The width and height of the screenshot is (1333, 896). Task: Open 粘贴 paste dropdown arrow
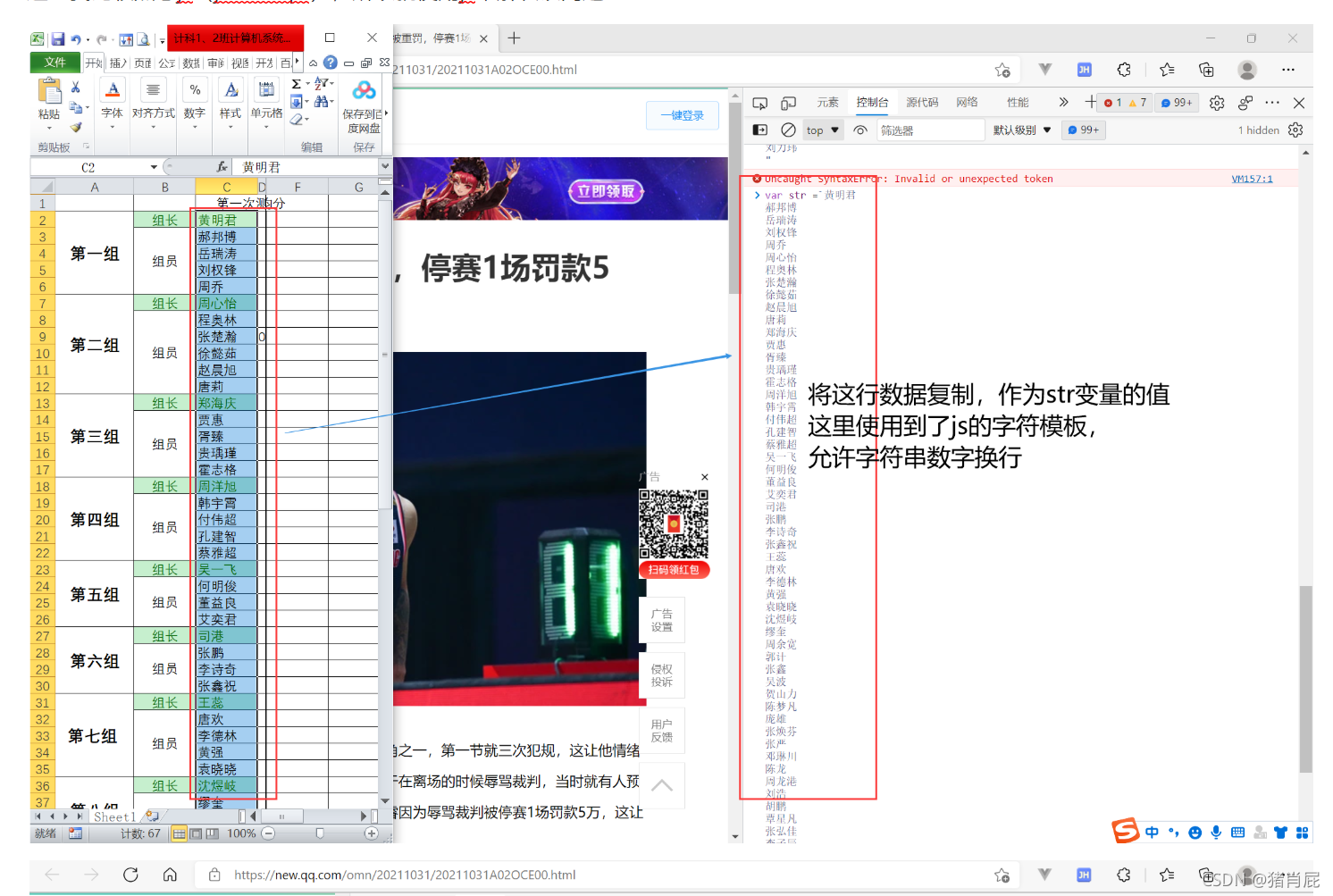49,127
